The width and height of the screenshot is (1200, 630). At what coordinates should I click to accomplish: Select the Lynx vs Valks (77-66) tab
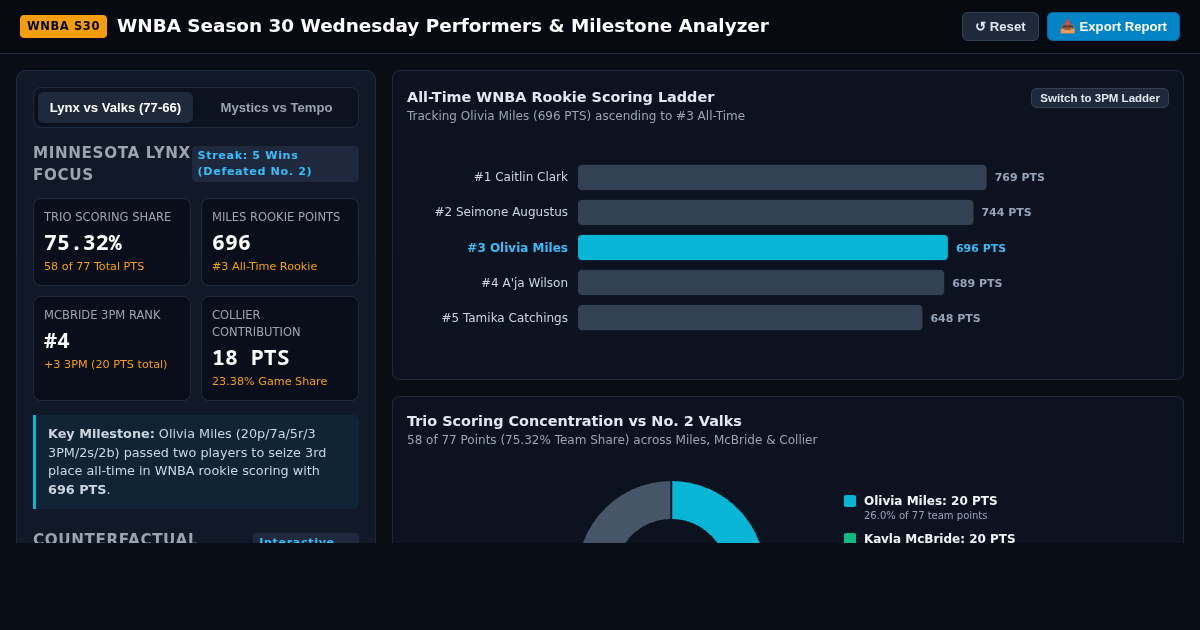point(115,107)
